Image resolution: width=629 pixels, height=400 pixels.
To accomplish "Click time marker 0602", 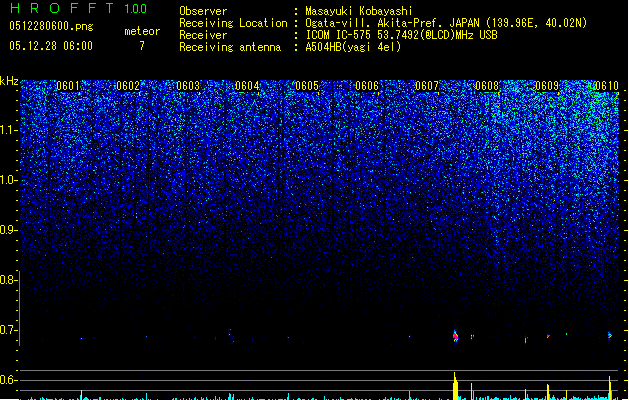I will [x=128, y=86].
